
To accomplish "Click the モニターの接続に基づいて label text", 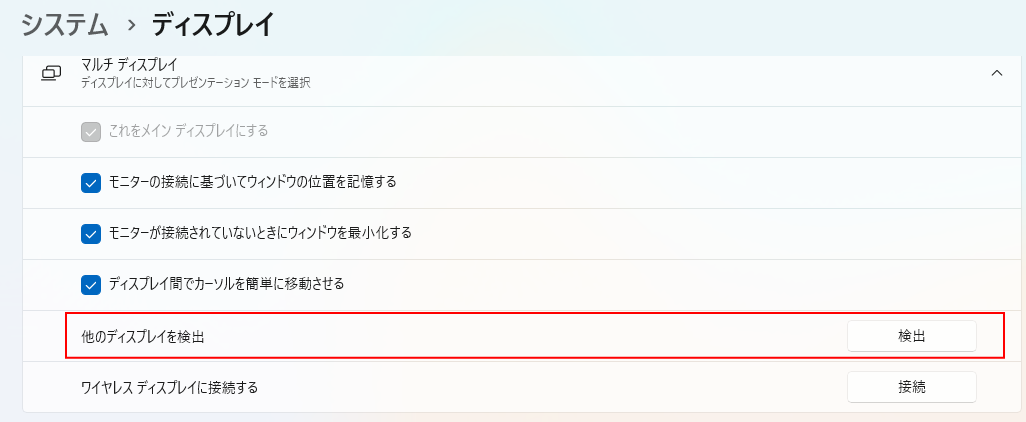I will click(x=252, y=182).
